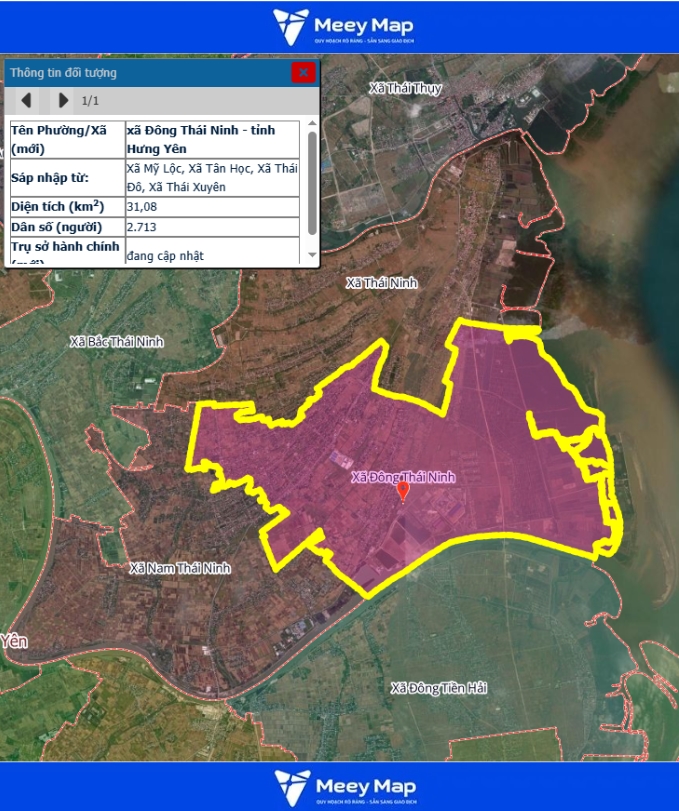Click the previous record arrow
The image size is (679, 811).
tap(27, 100)
